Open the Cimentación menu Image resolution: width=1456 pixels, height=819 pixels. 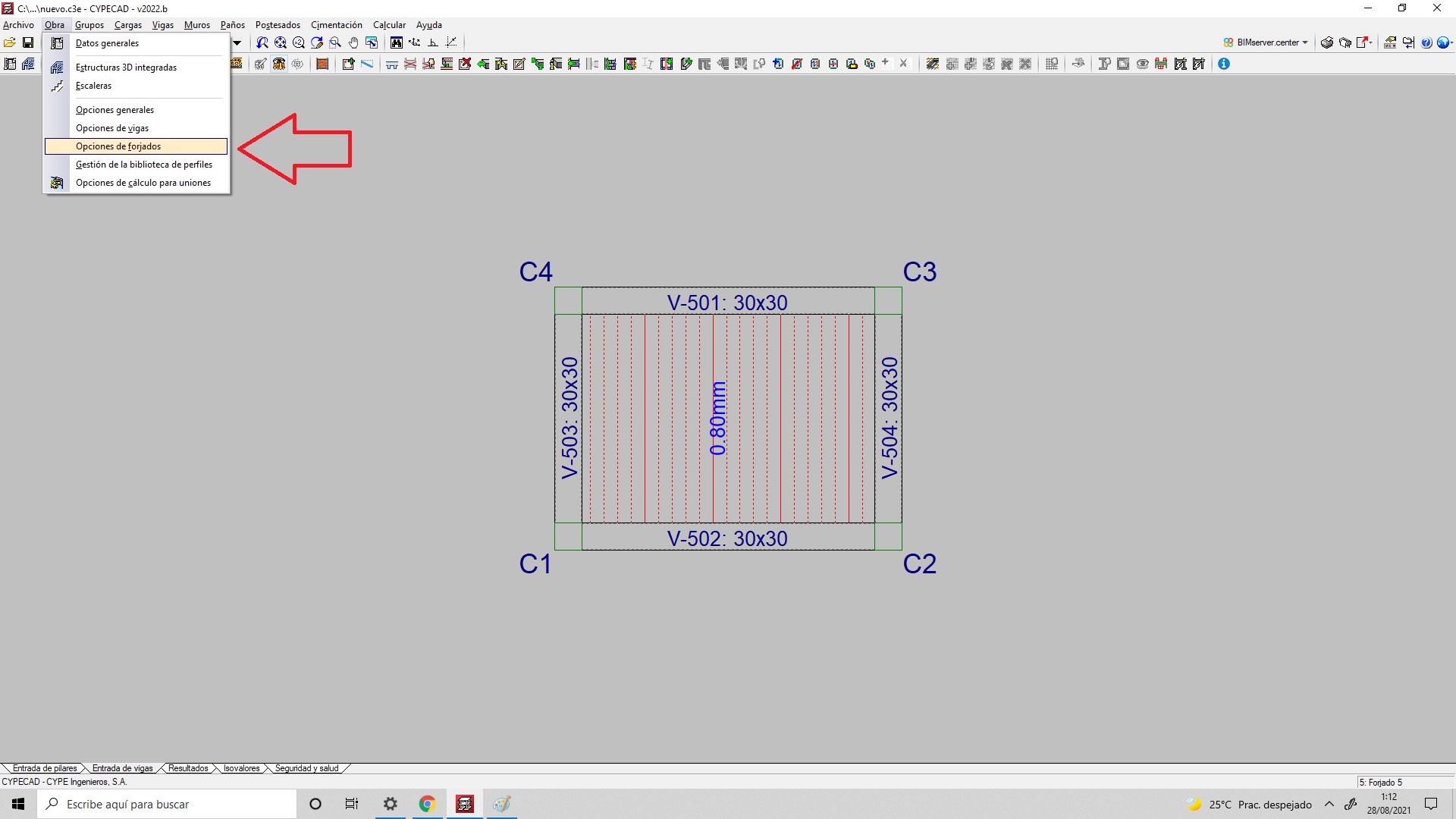336,25
